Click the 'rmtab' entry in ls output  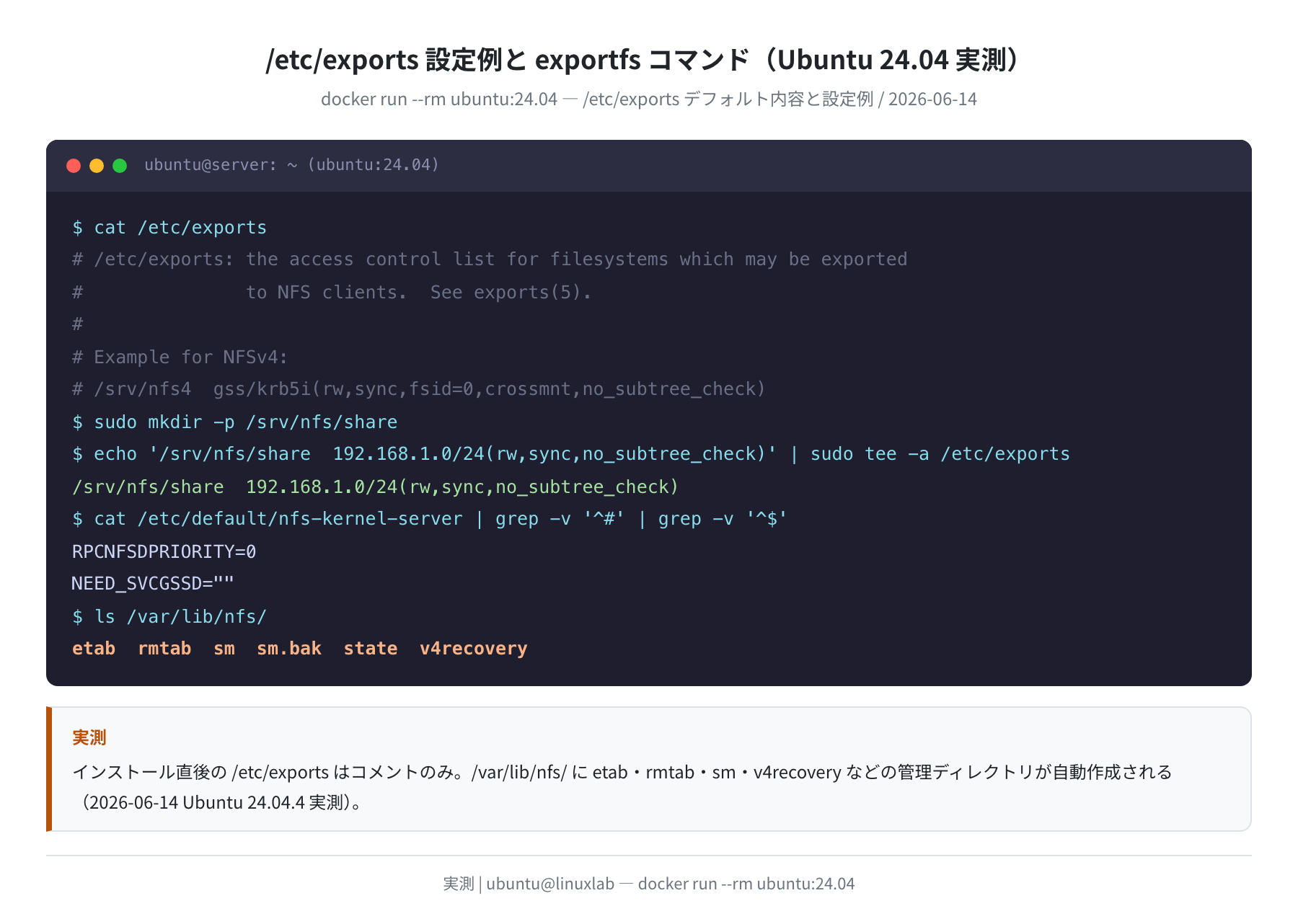pos(164,649)
